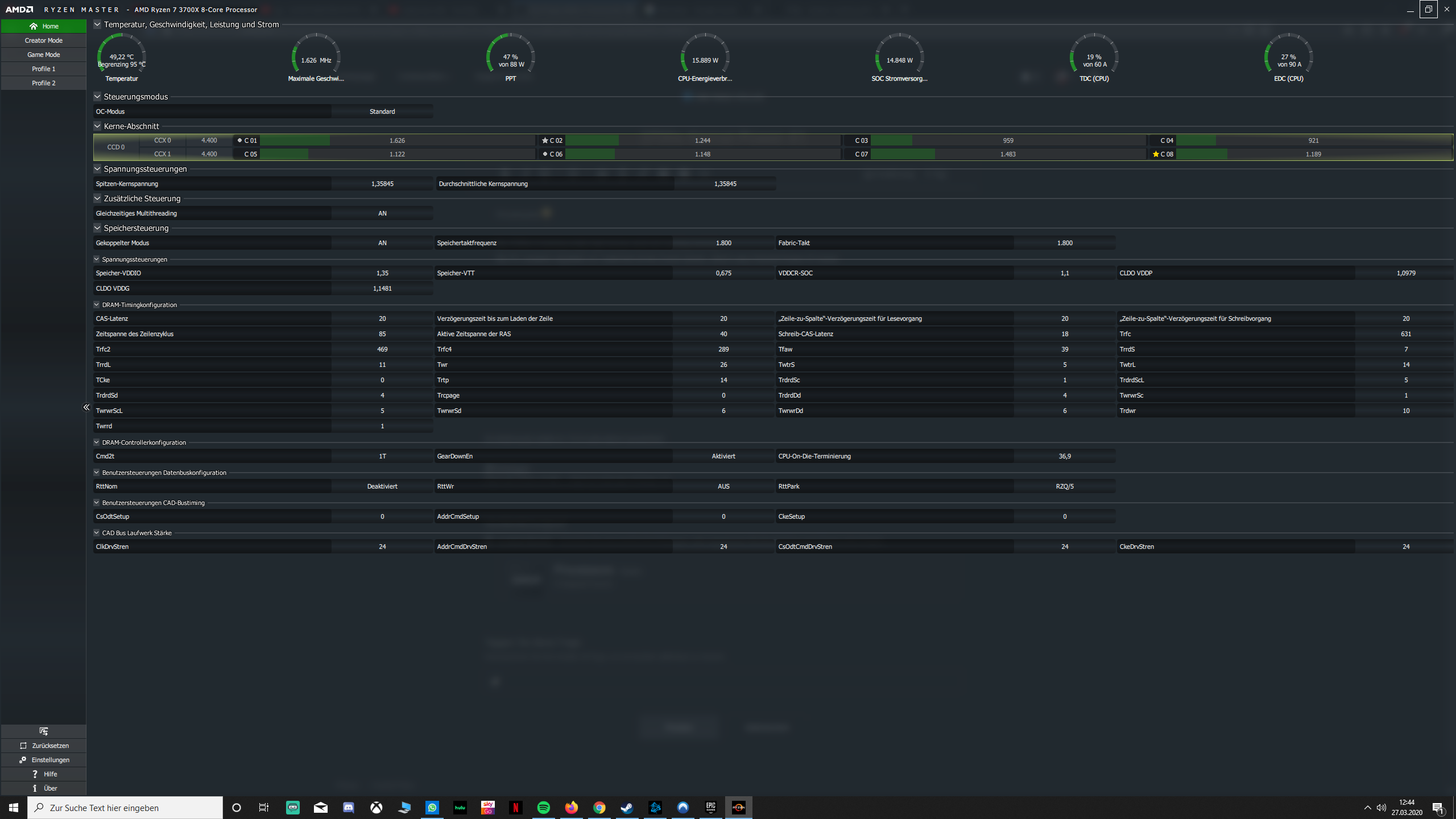Click the Windows taskbar search box
Image resolution: width=1456 pixels, height=819 pixels.
pos(125,808)
